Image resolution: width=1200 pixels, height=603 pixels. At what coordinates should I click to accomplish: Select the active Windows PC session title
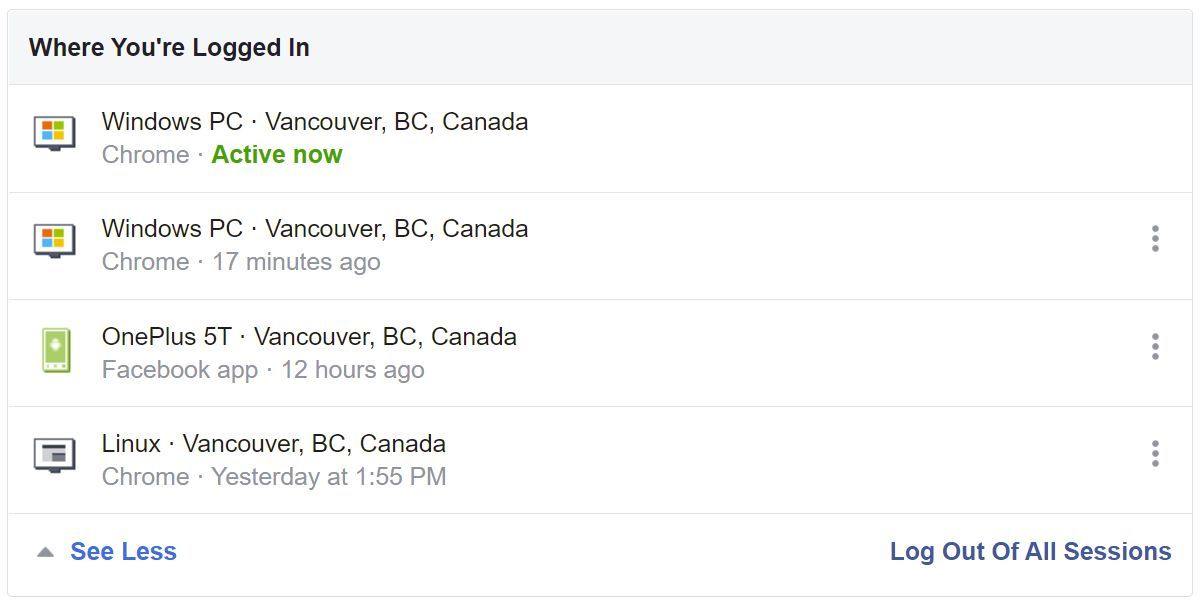[x=314, y=122]
